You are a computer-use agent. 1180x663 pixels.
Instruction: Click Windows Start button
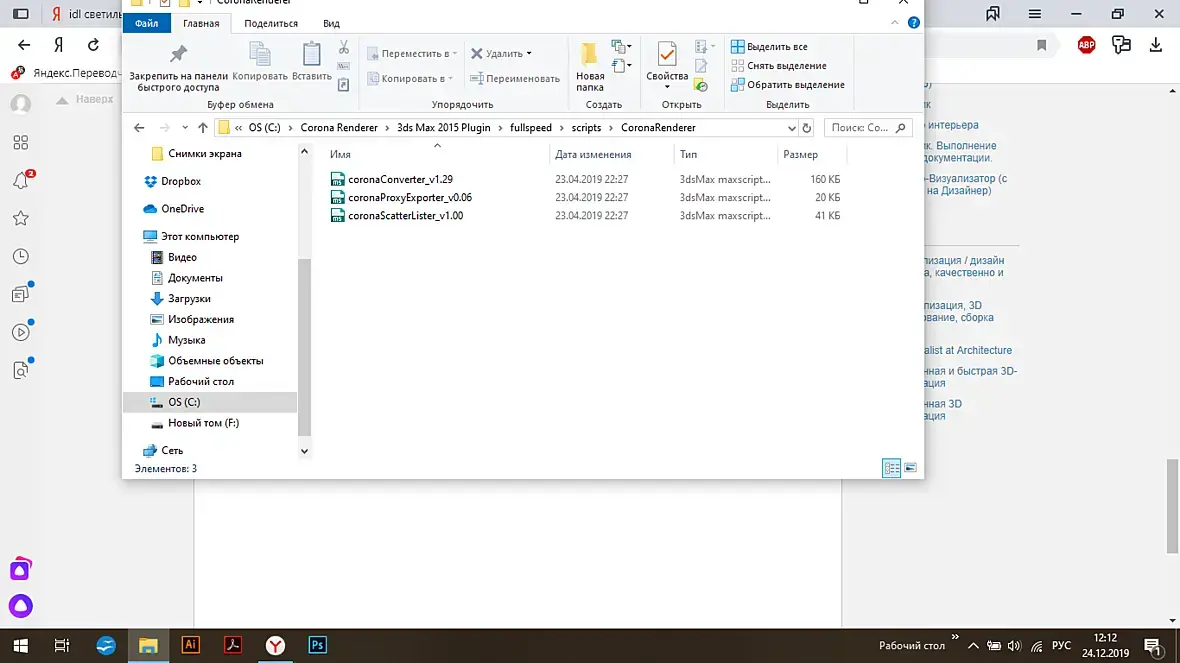[20, 646]
